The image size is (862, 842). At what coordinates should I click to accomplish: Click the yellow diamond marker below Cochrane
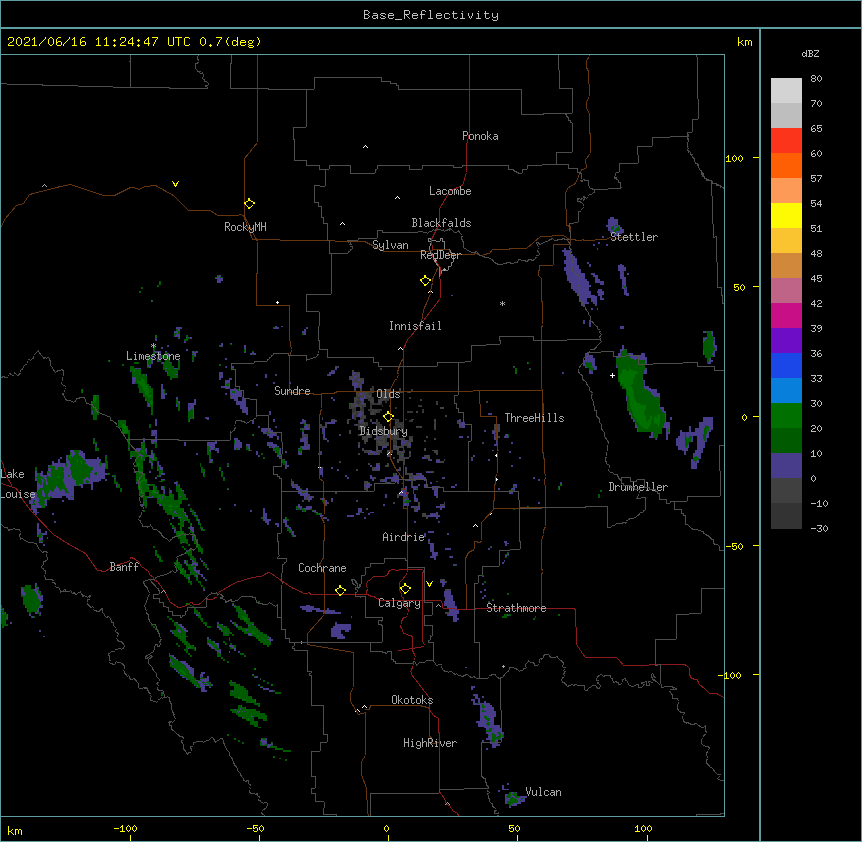click(340, 590)
